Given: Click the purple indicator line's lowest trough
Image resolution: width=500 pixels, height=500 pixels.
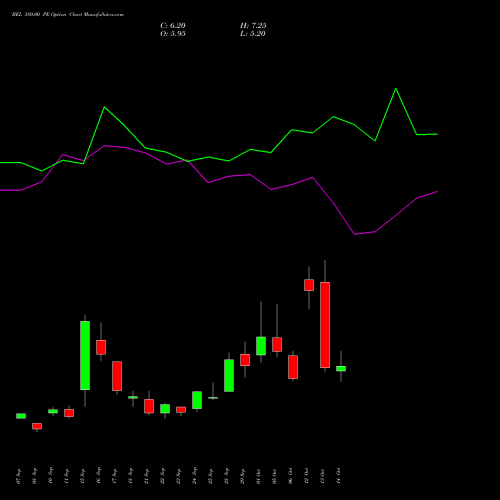Looking at the screenshot, I should (355, 234).
